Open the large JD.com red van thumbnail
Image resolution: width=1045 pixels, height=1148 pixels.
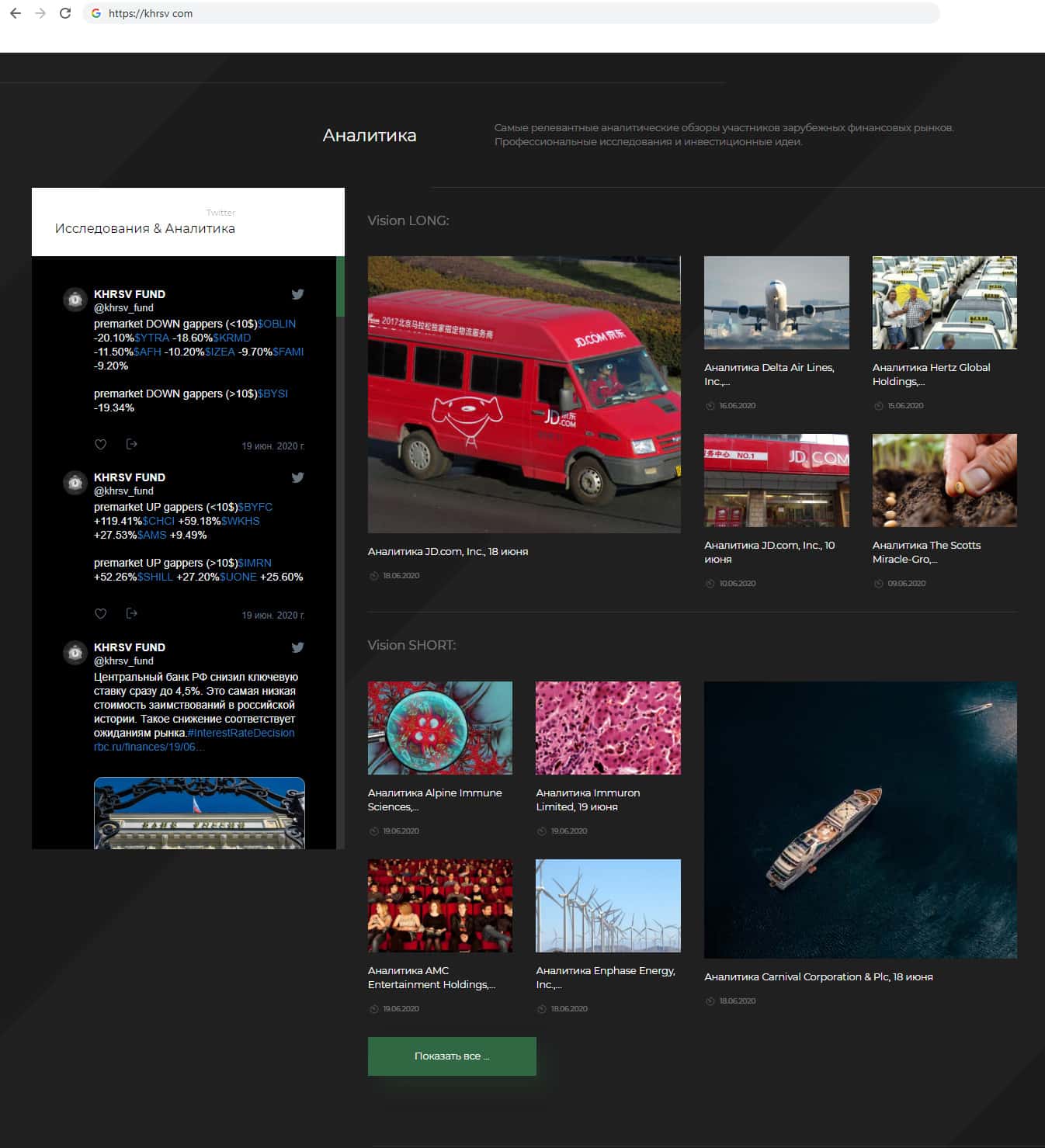524,394
